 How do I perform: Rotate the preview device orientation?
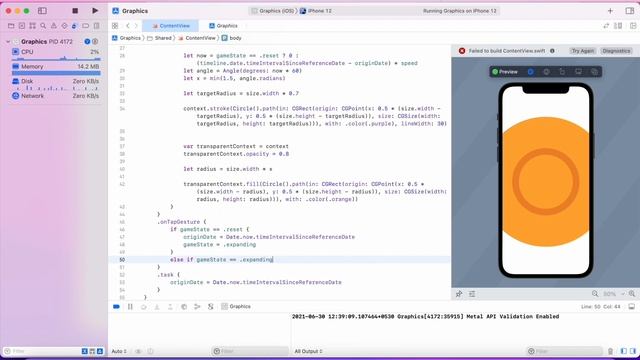(x=562, y=72)
